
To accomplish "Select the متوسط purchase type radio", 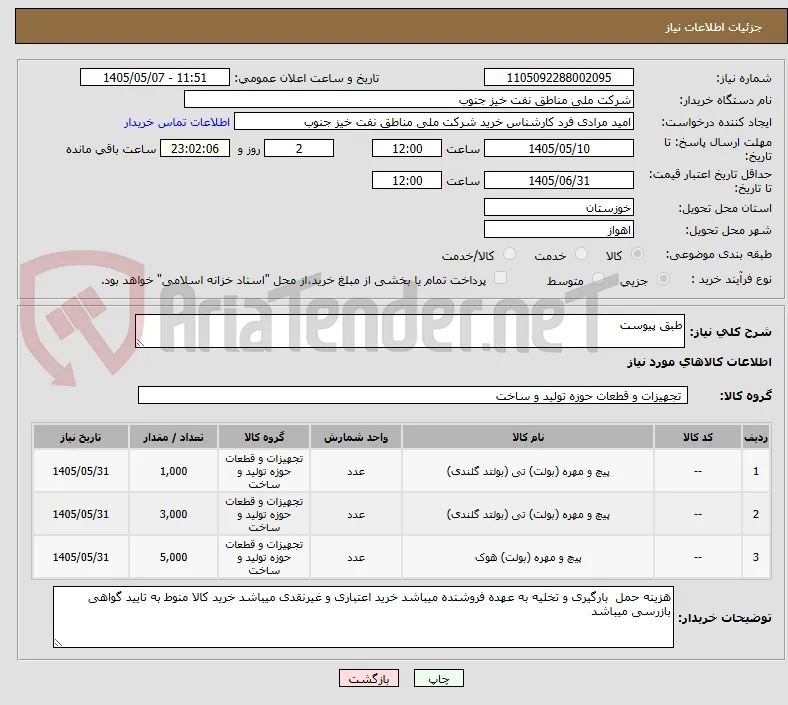I will tap(598, 278).
